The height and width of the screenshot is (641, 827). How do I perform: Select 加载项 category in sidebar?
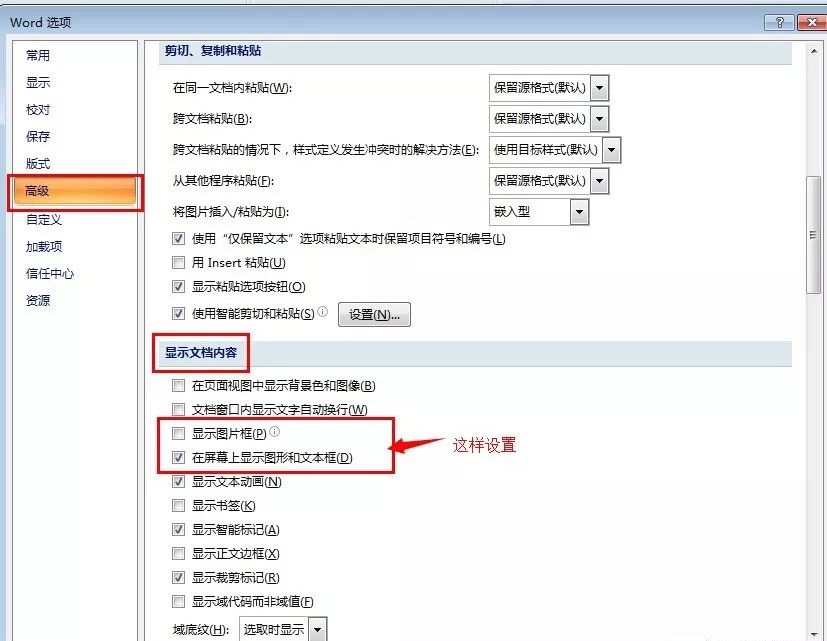click(44, 246)
